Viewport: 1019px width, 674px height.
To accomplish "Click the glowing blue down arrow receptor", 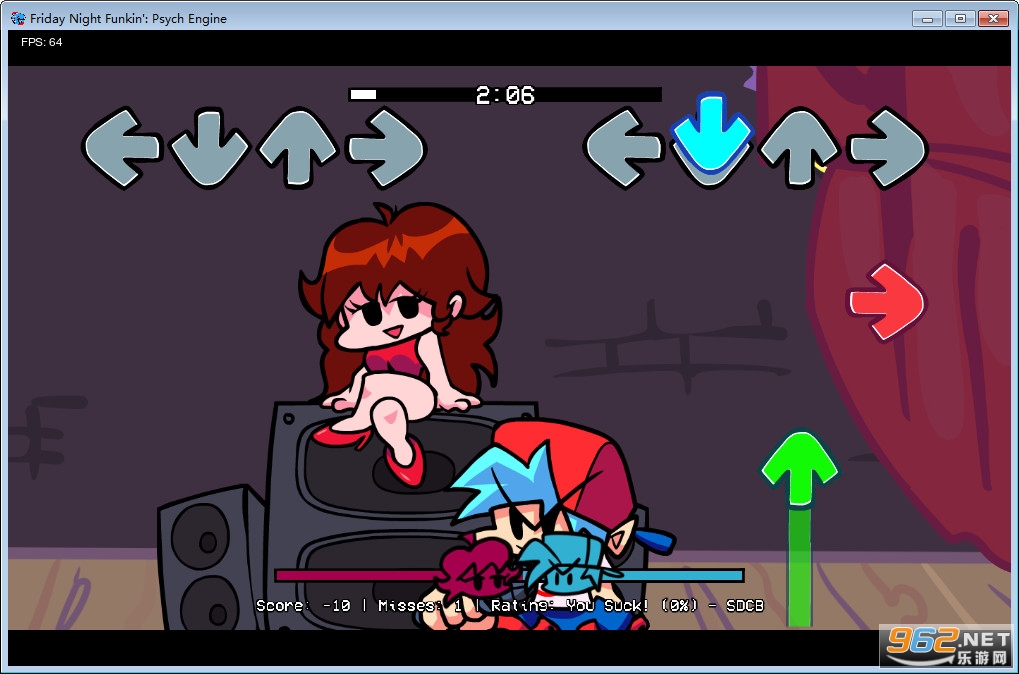I will click(x=712, y=134).
